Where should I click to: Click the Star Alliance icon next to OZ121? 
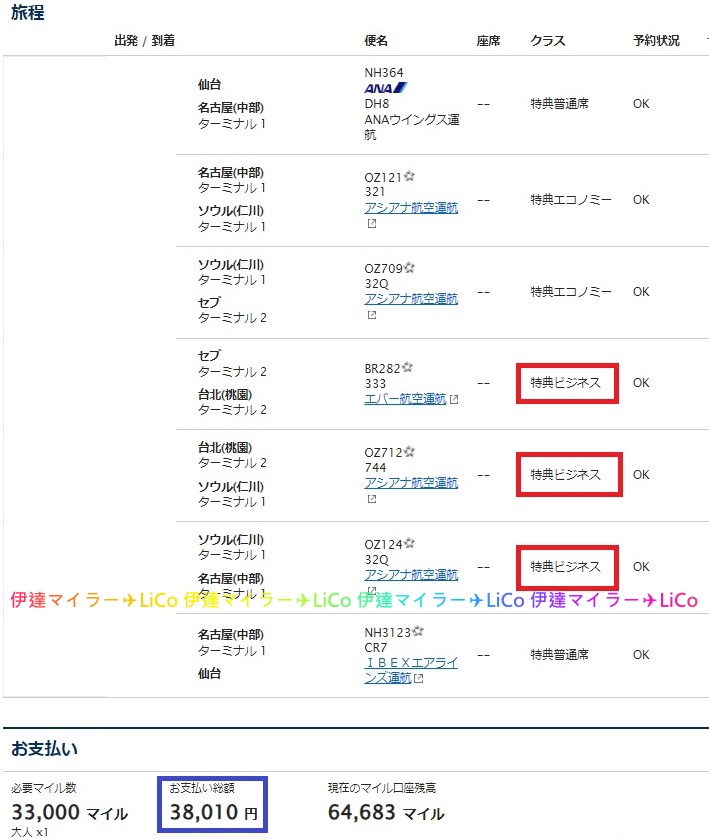click(x=410, y=176)
